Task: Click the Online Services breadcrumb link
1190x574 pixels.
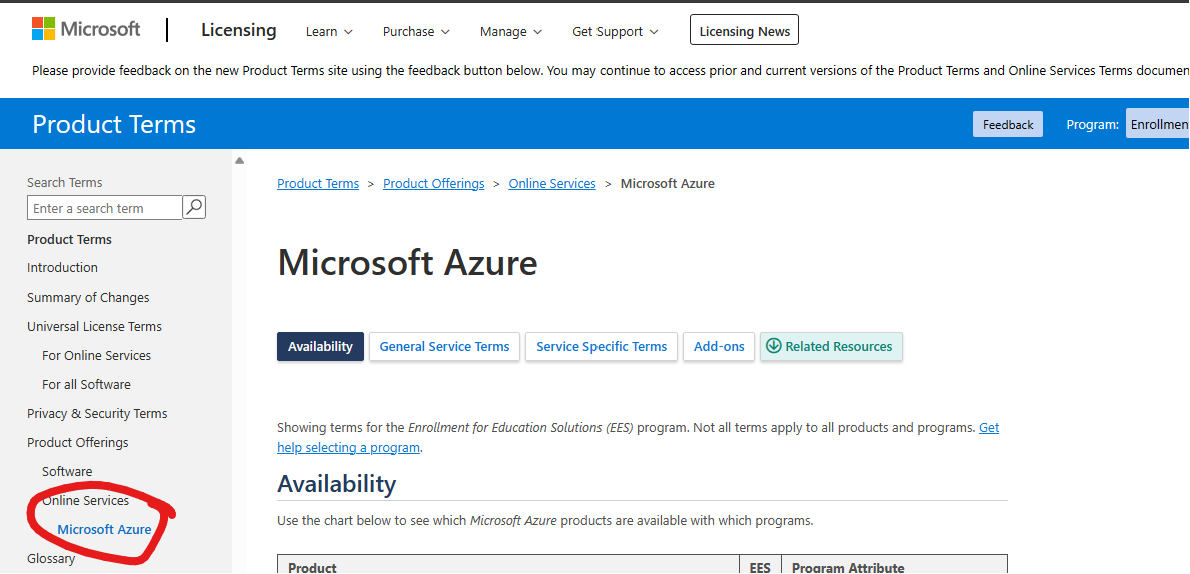Action: [x=552, y=184]
